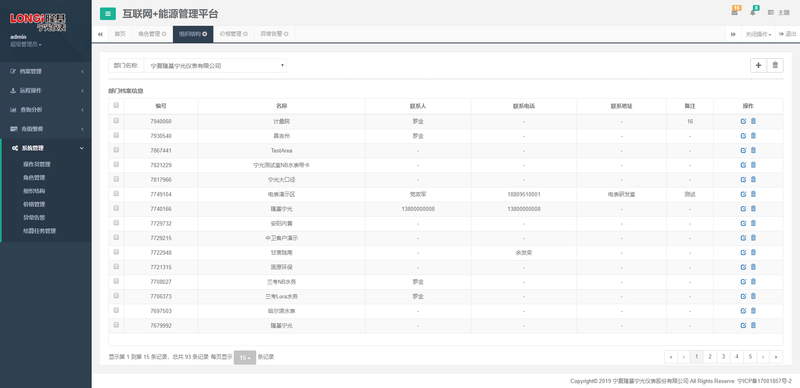Screen dimensions: 800x388
Task: Switch to the 角色管理 tab
Action: 152,34
